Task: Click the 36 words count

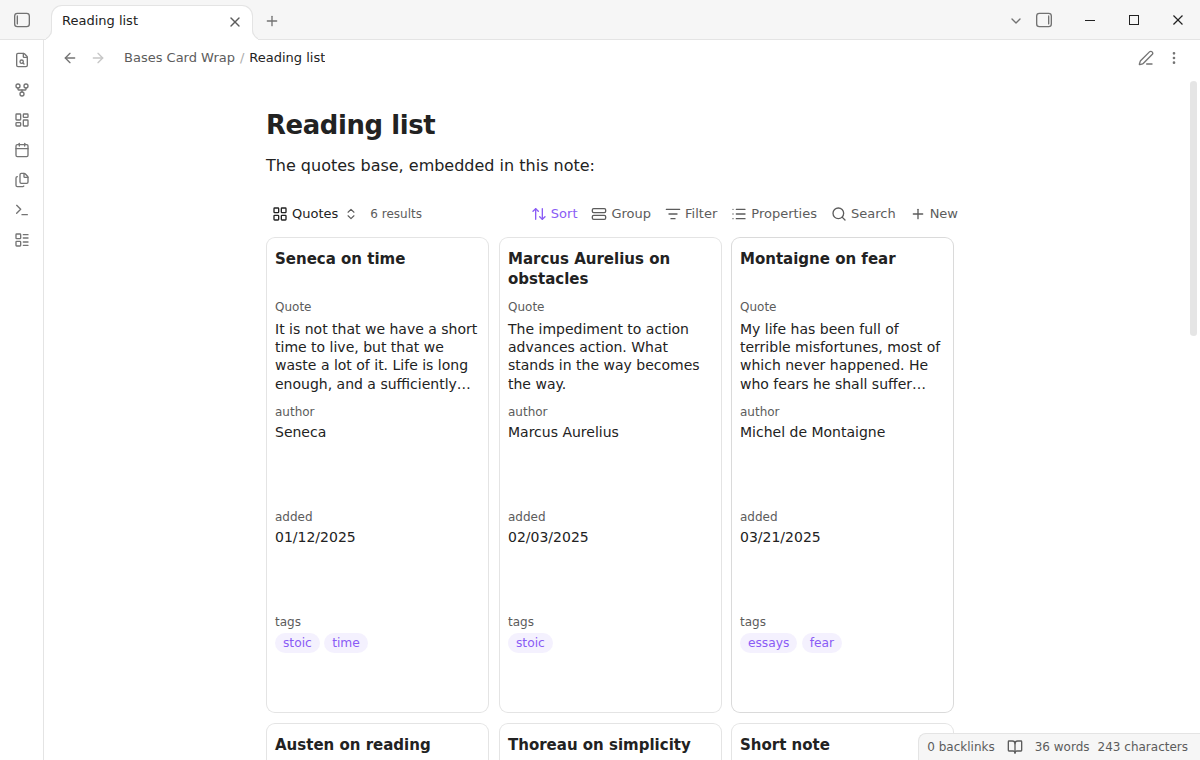Action: [x=1062, y=747]
